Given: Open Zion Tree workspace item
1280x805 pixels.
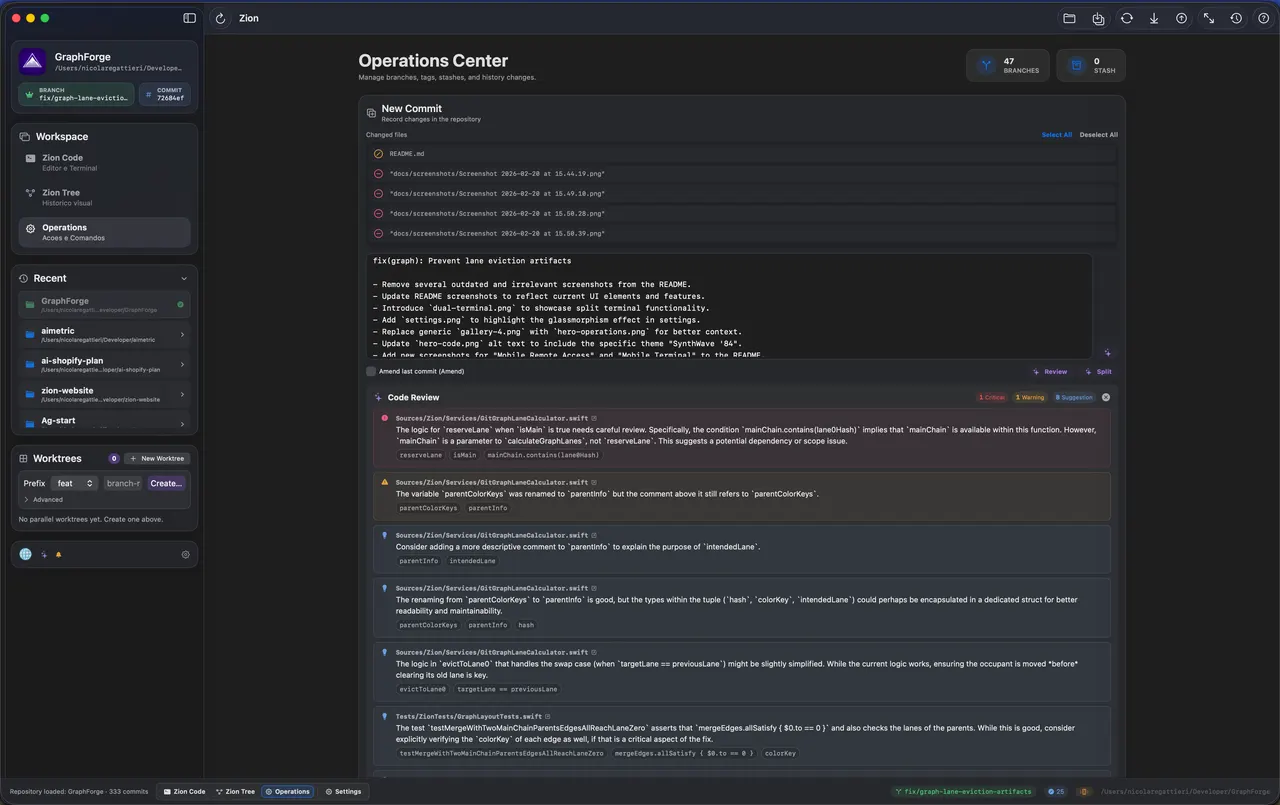Looking at the screenshot, I should [x=104, y=197].
